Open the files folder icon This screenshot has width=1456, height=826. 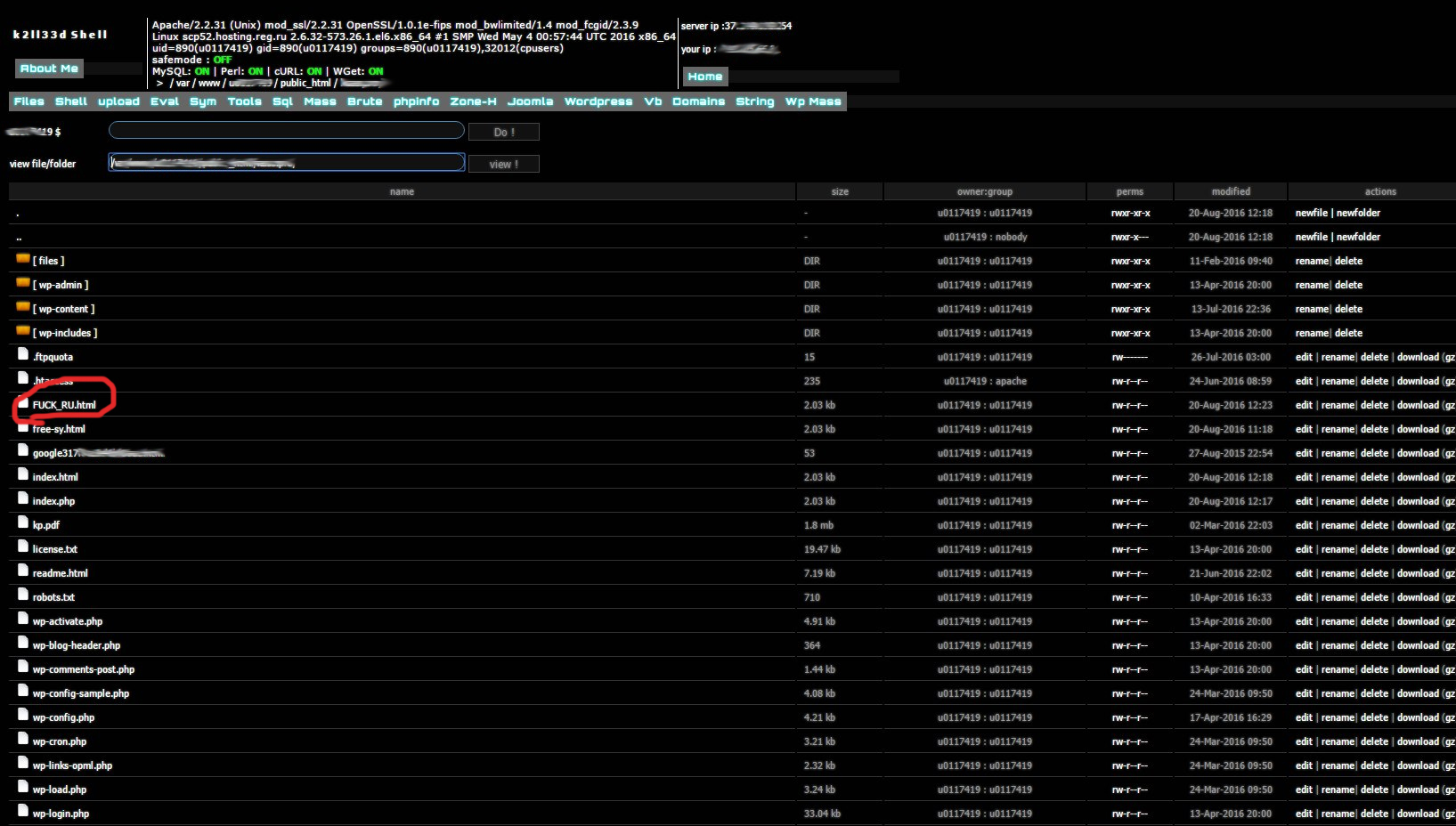pyautogui.click(x=23, y=259)
